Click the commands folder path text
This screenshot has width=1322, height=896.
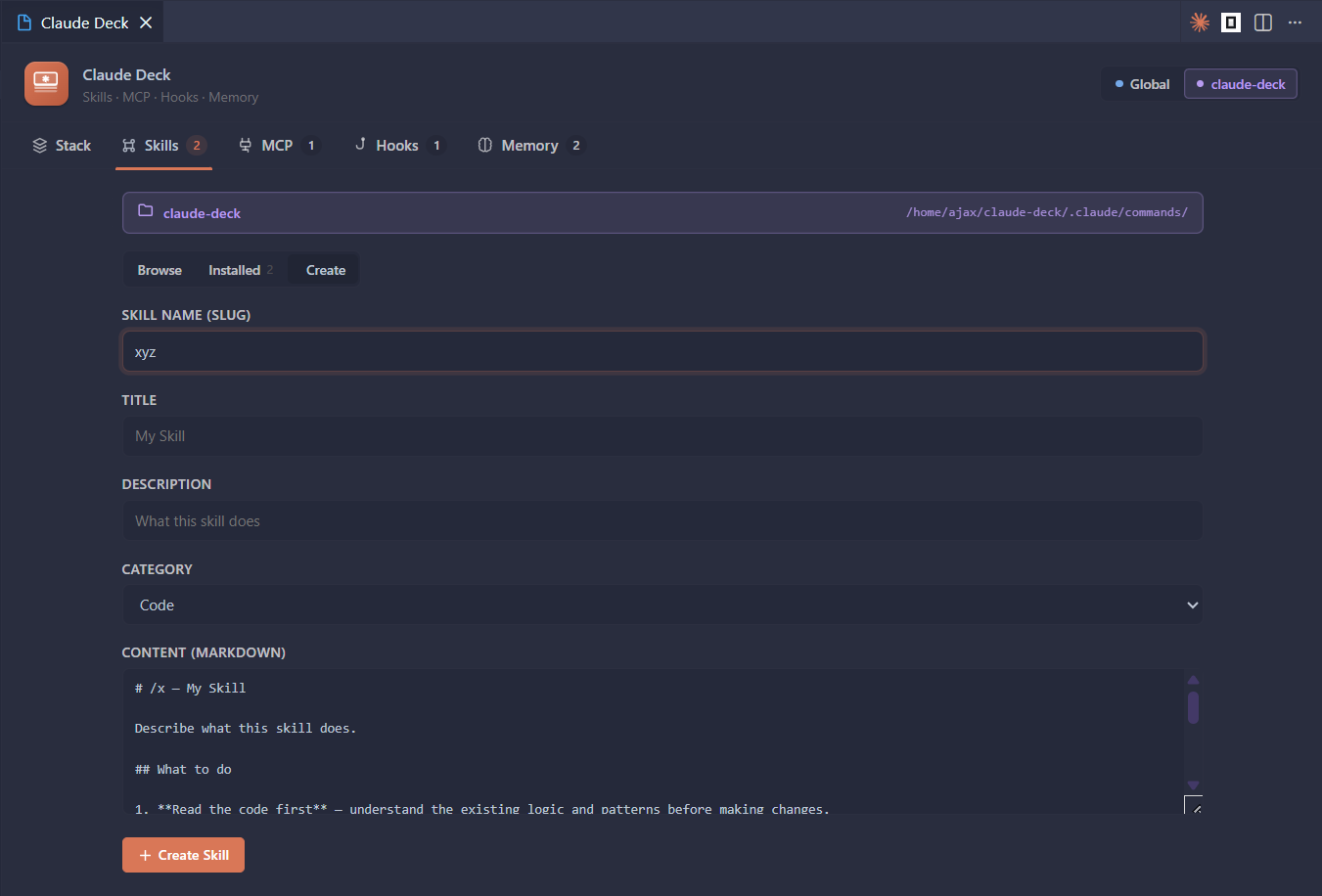click(1047, 212)
